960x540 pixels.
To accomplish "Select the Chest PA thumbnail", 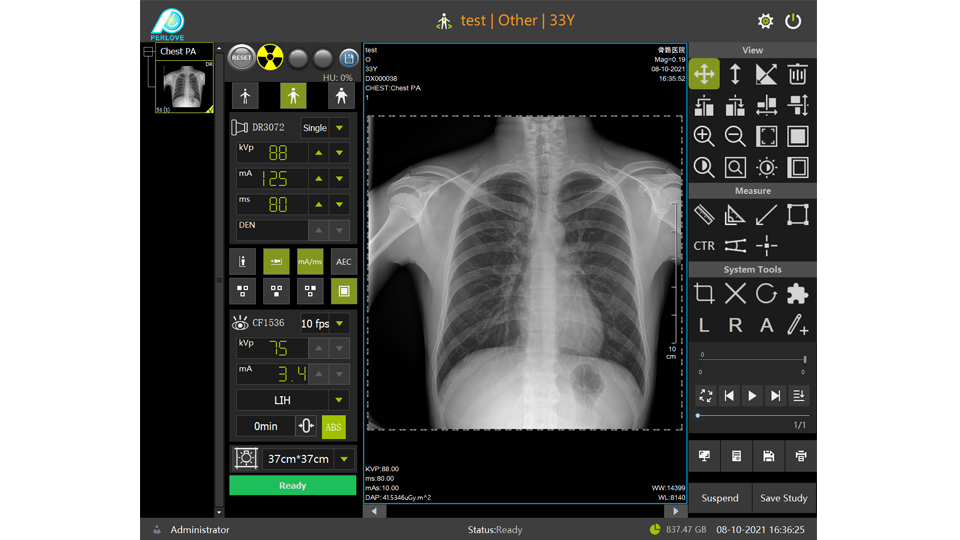I will pos(184,86).
